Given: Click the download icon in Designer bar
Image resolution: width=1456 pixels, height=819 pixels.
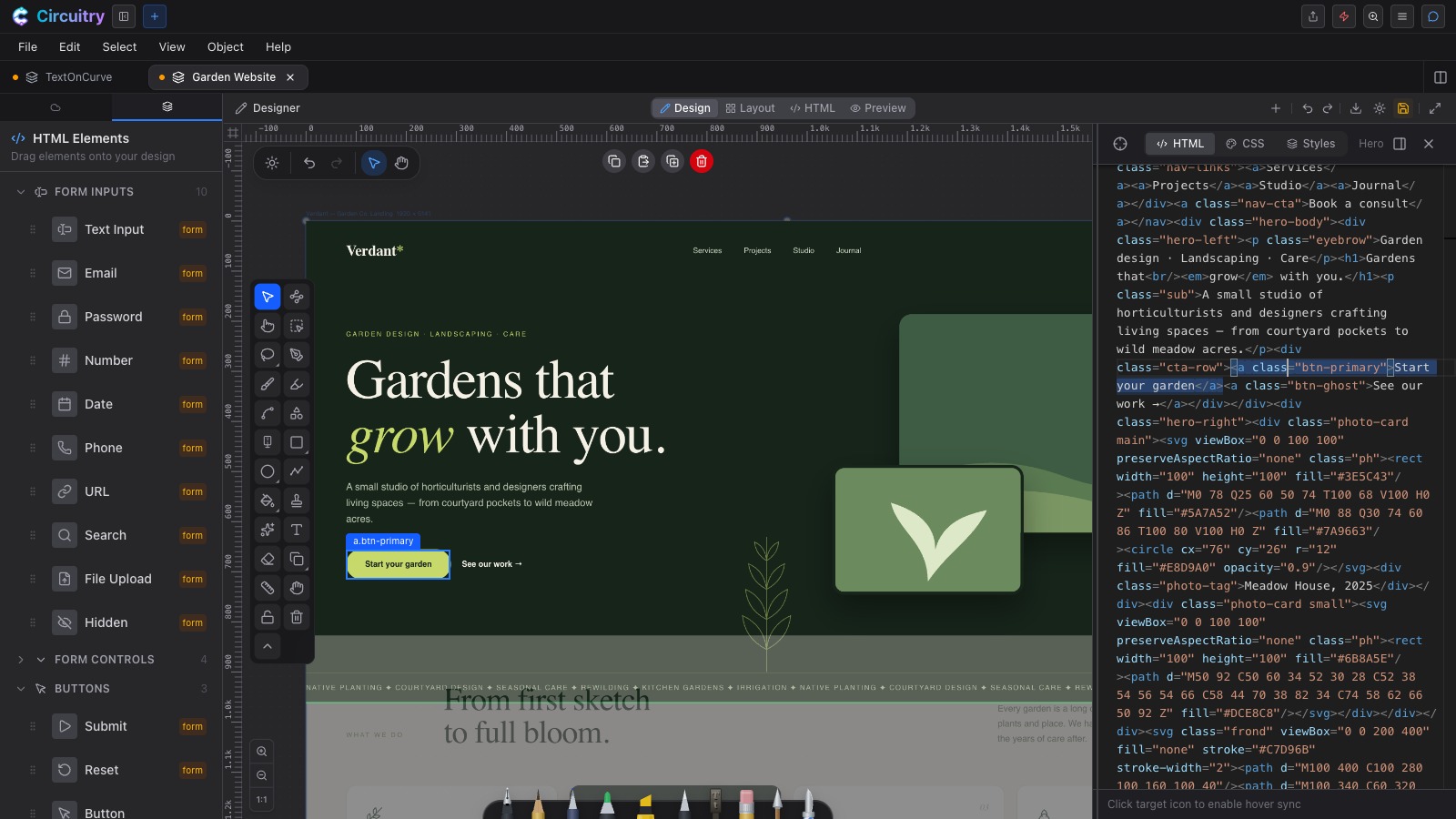Looking at the screenshot, I should click(x=1356, y=108).
